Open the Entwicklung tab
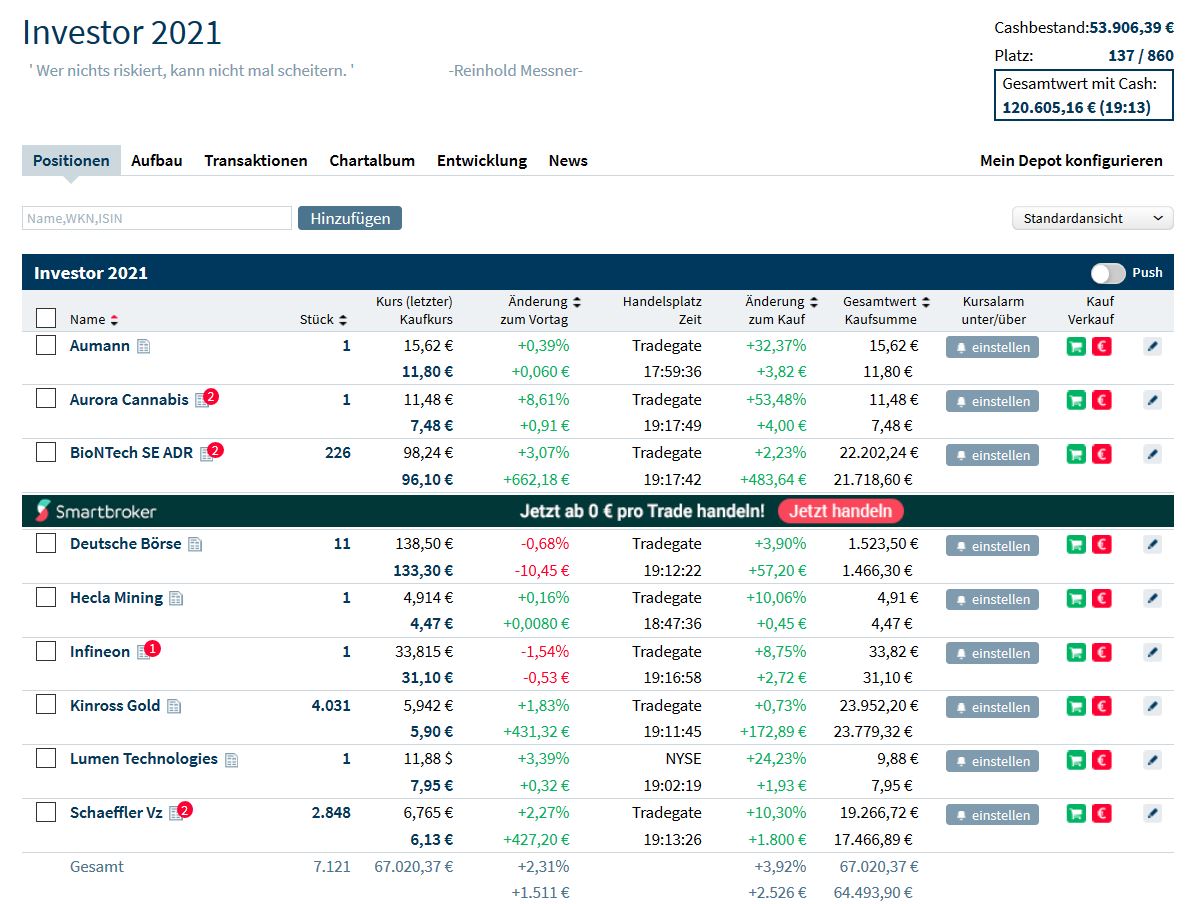Viewport: 1197px width, 904px height. click(482, 160)
